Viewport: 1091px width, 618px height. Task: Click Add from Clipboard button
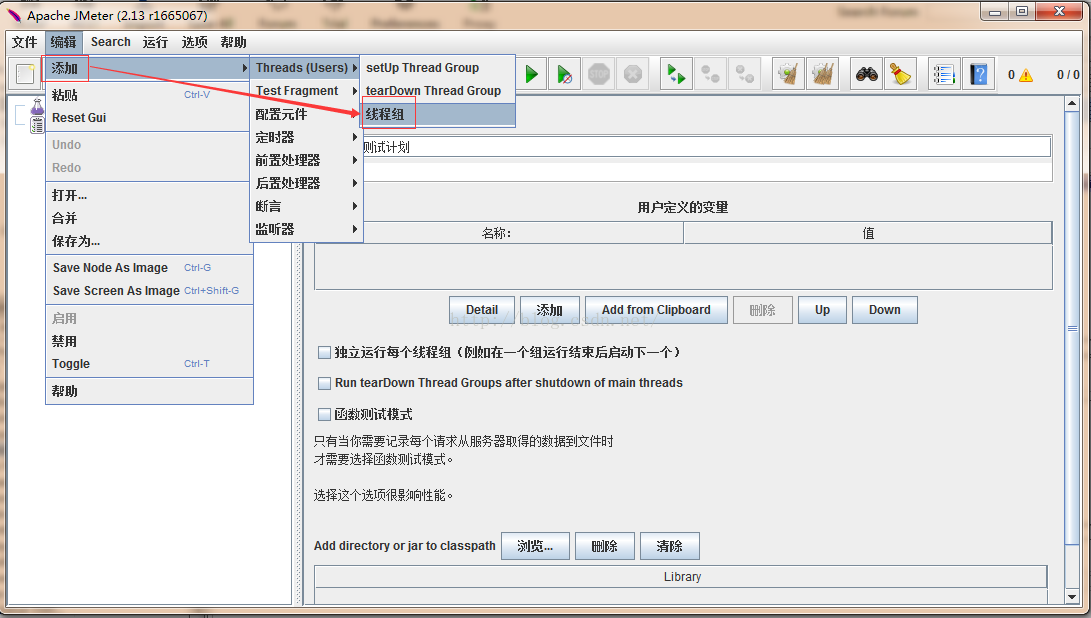[656, 310]
